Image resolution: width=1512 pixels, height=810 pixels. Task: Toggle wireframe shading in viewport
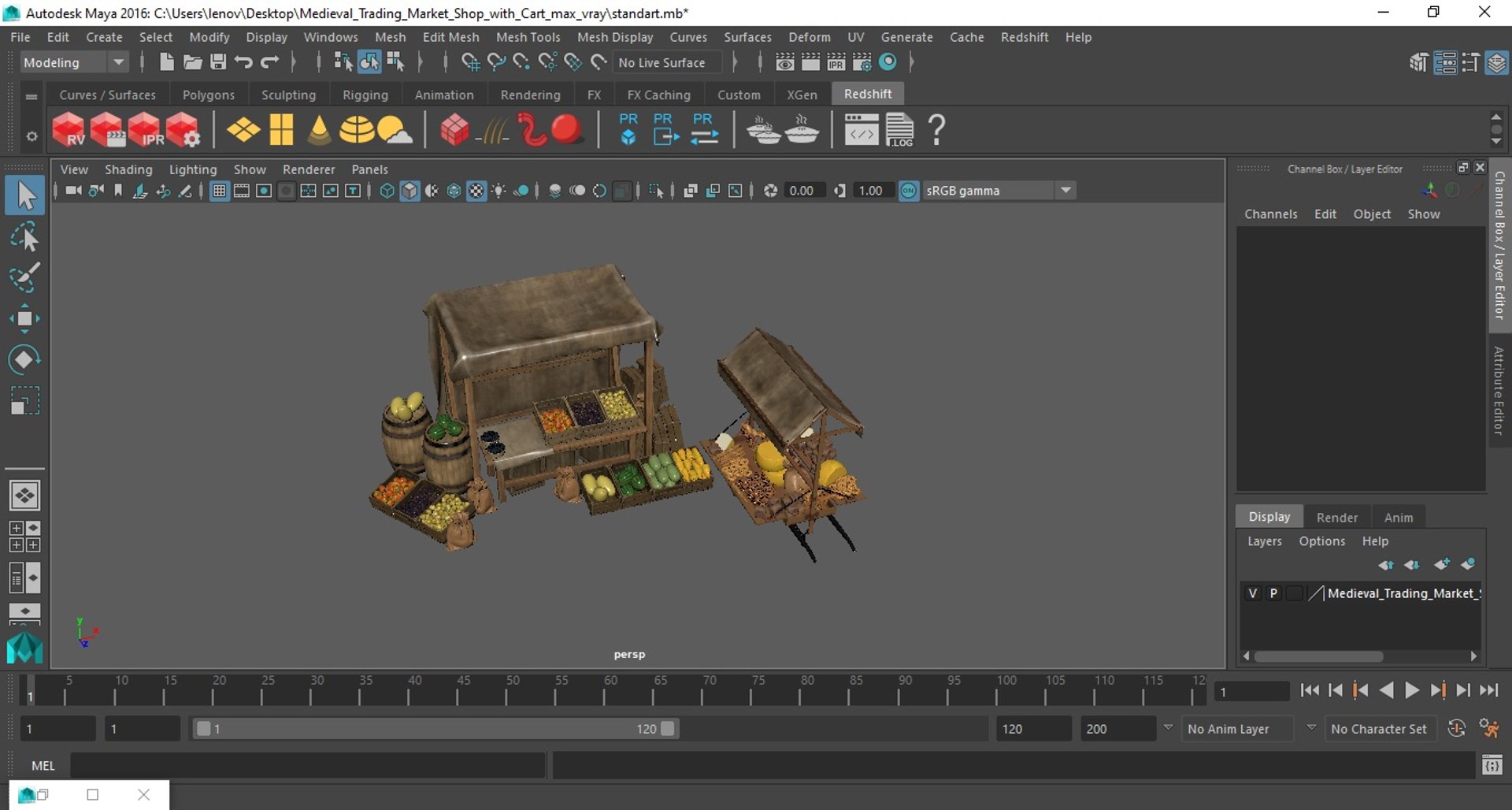[387, 191]
